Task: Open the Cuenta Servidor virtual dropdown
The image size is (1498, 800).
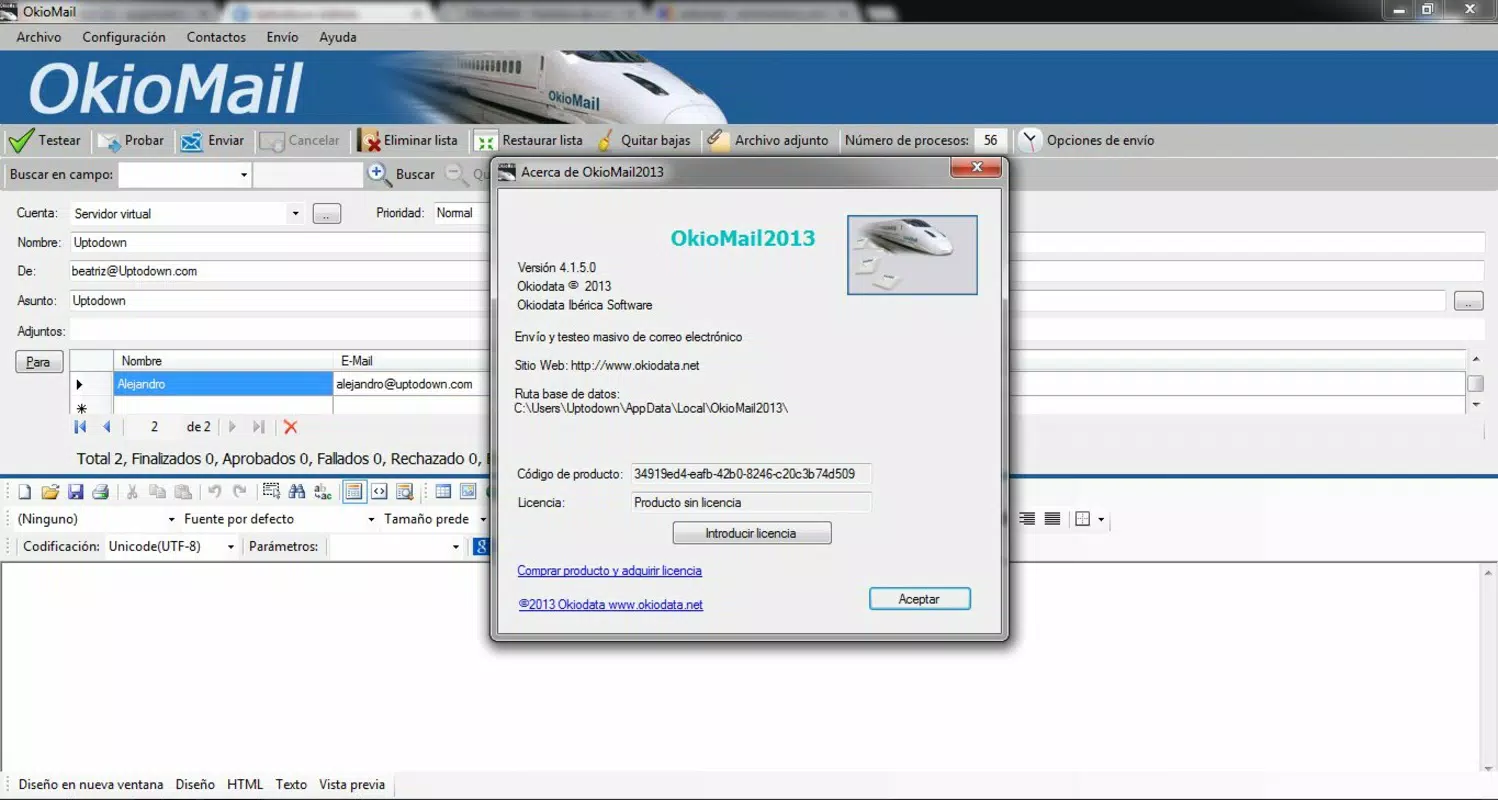Action: click(x=295, y=213)
